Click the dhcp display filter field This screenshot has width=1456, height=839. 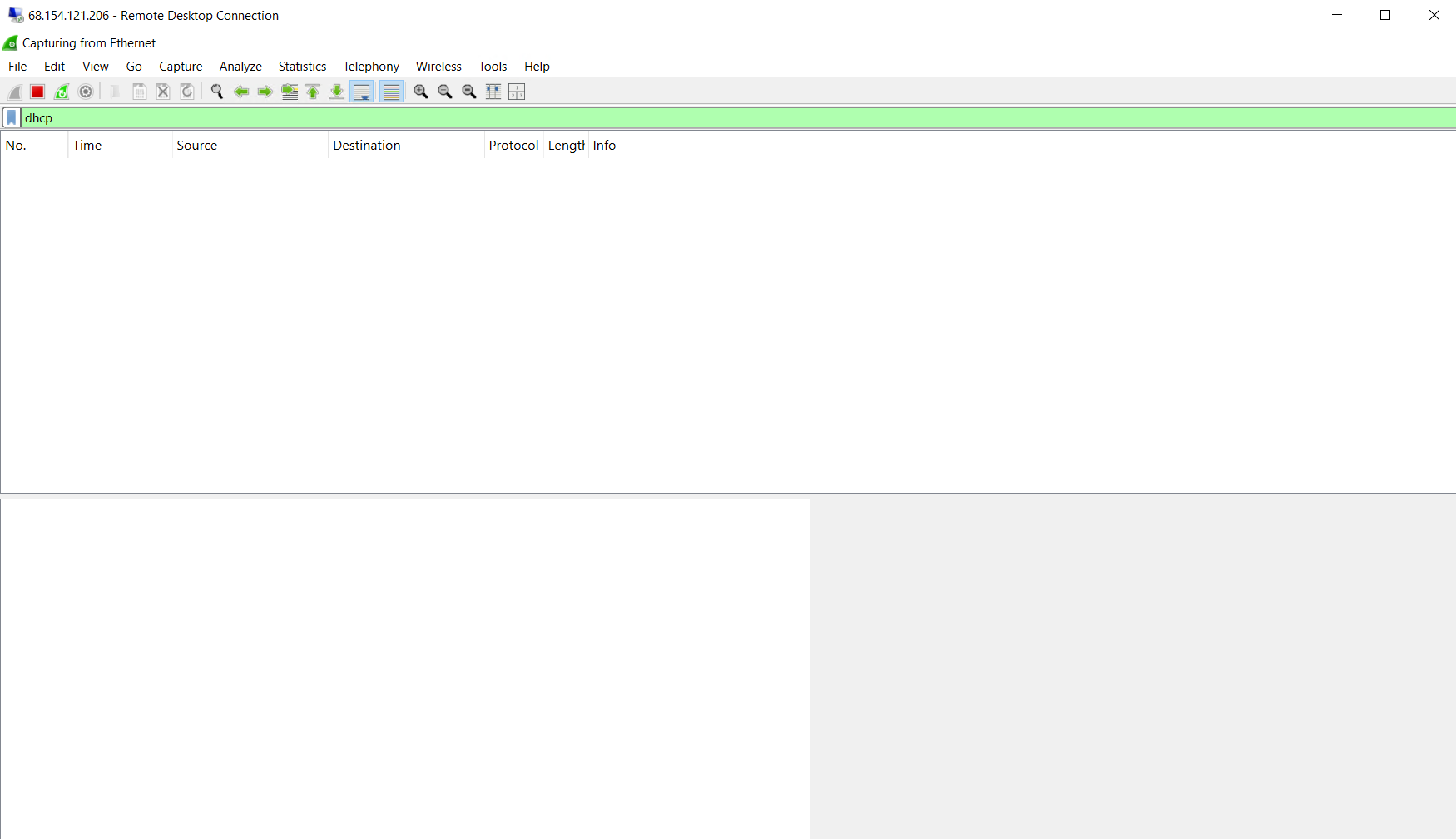click(738, 118)
